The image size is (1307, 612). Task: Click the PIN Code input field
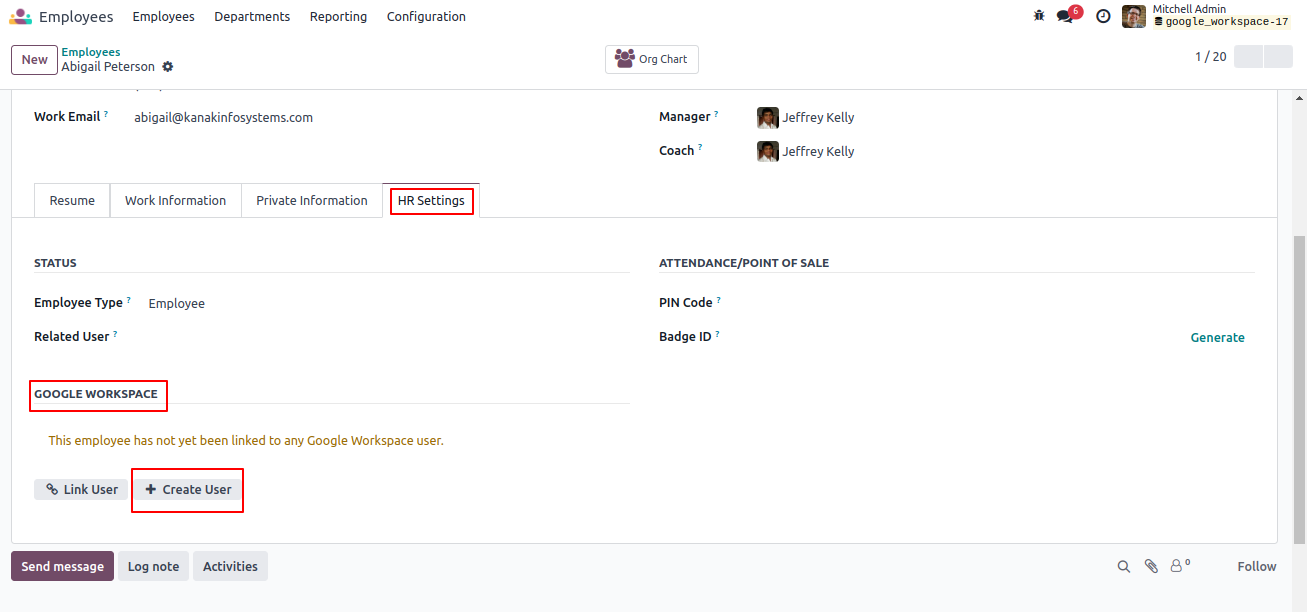[1005, 303]
